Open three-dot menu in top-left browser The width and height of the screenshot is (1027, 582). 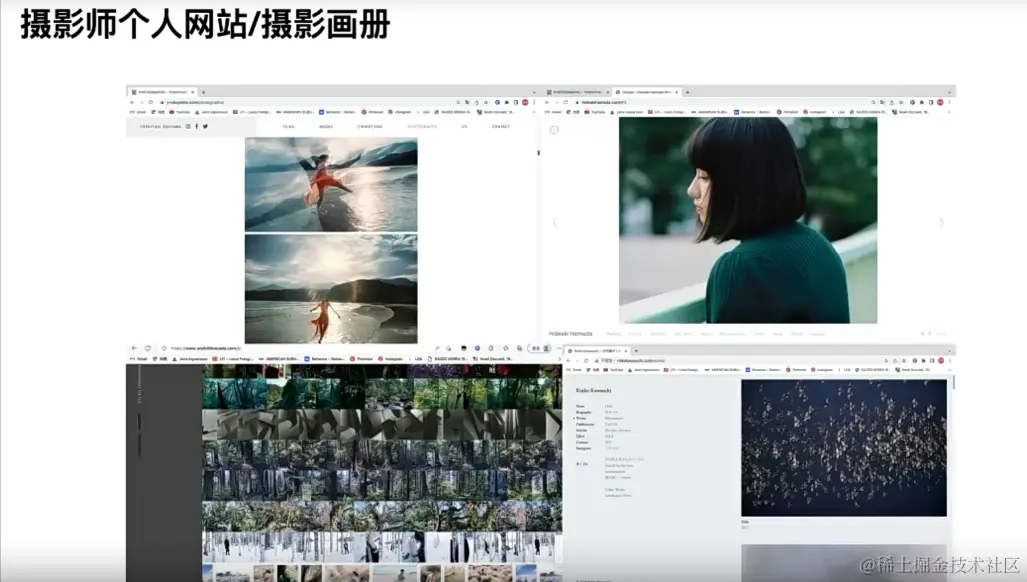point(534,102)
